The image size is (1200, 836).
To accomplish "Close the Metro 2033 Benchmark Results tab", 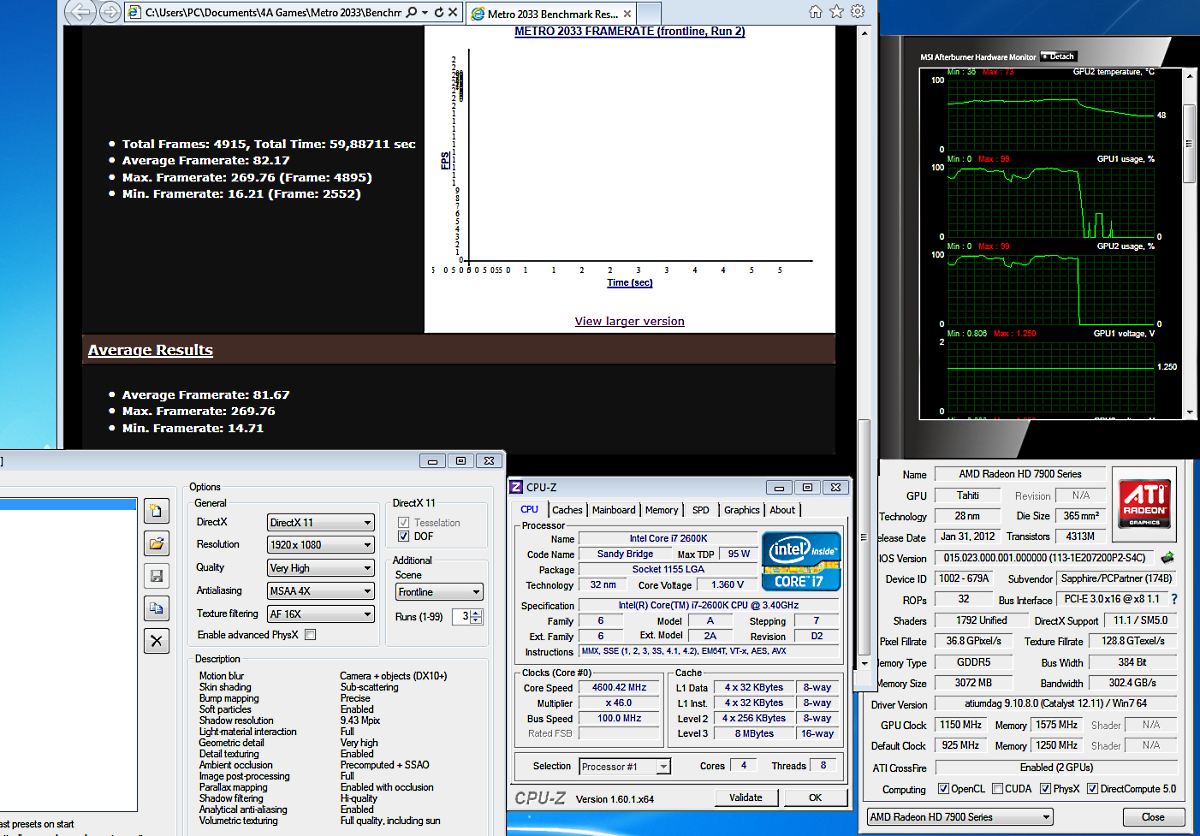I will coord(627,14).
